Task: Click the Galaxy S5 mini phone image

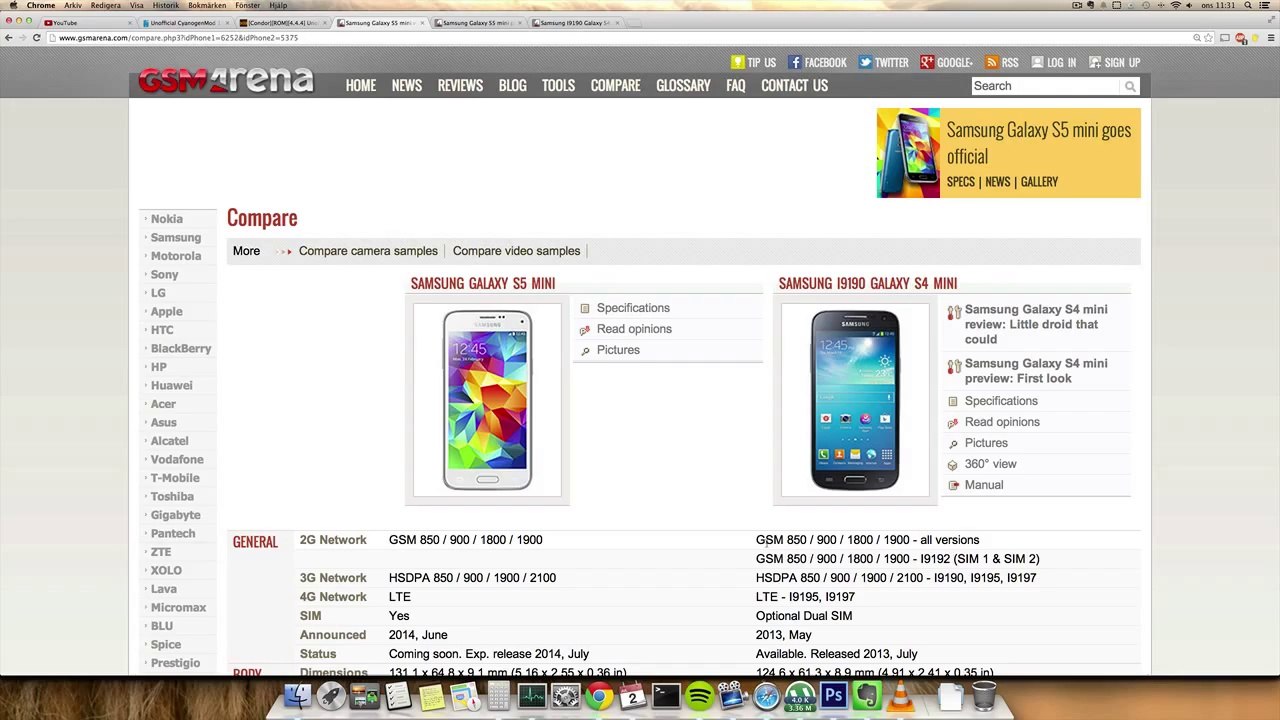Action: (x=487, y=400)
